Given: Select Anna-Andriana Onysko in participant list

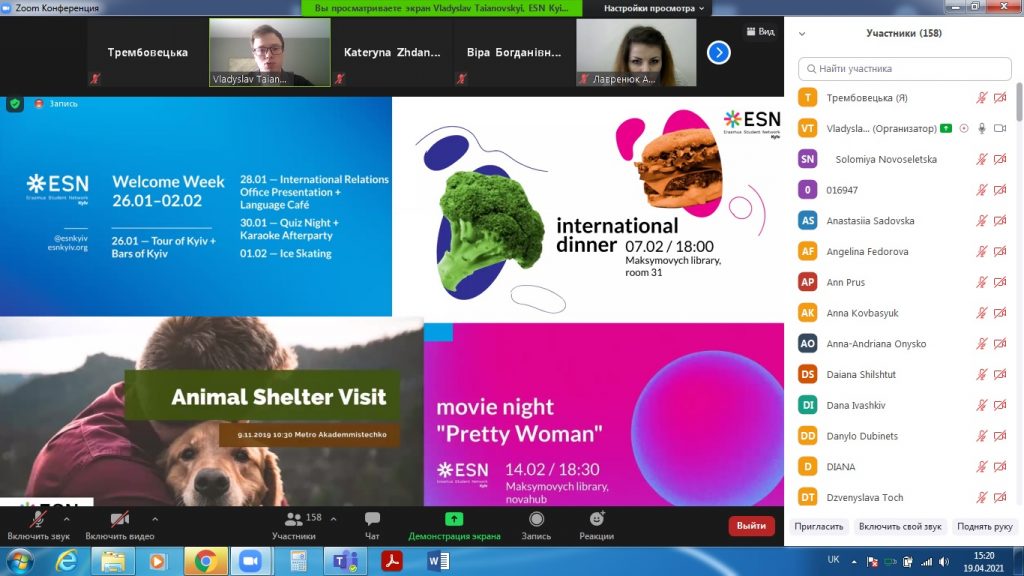Looking at the screenshot, I should (904, 344).
